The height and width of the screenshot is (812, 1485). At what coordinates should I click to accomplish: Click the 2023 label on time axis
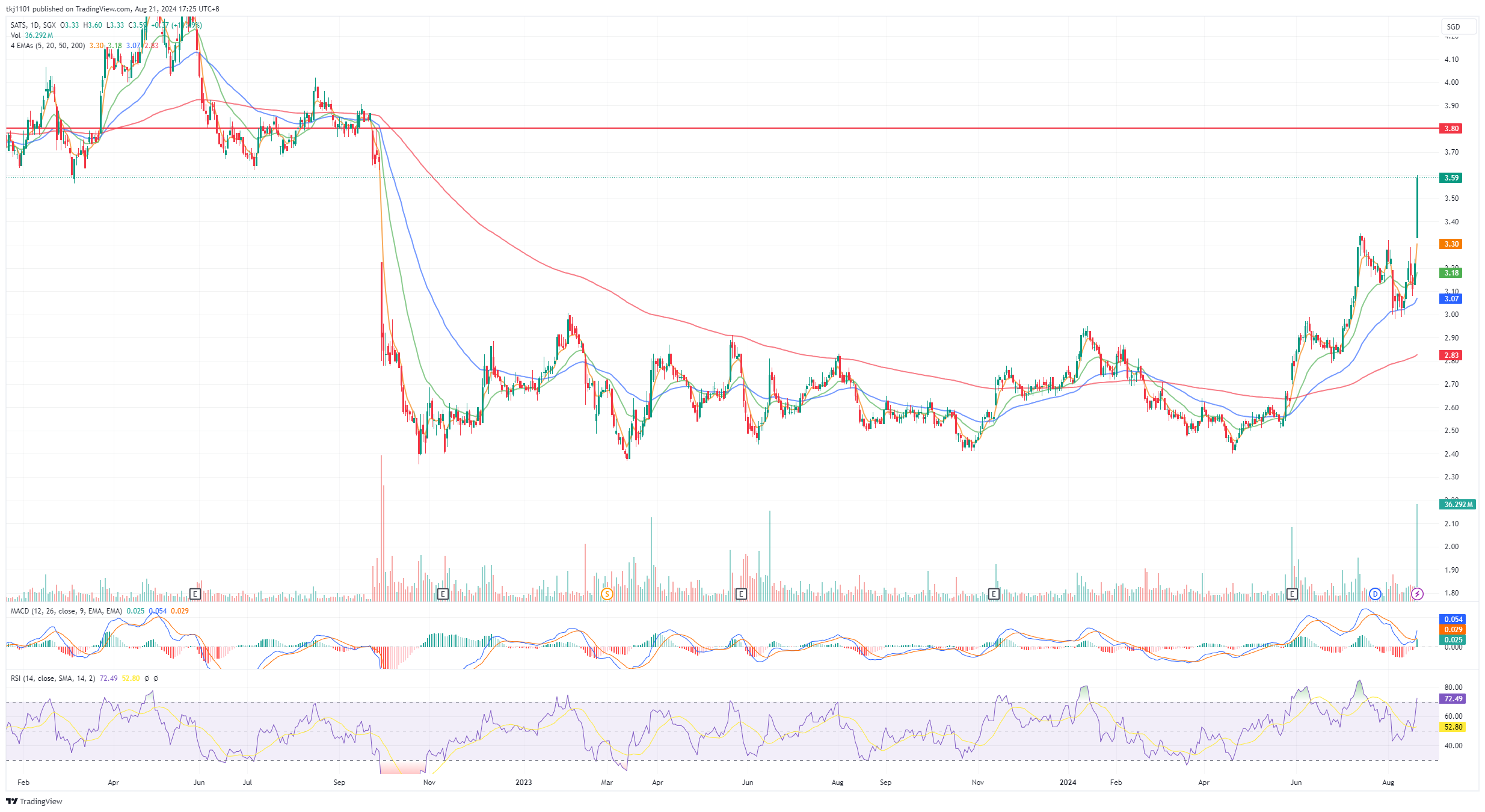pos(524,783)
